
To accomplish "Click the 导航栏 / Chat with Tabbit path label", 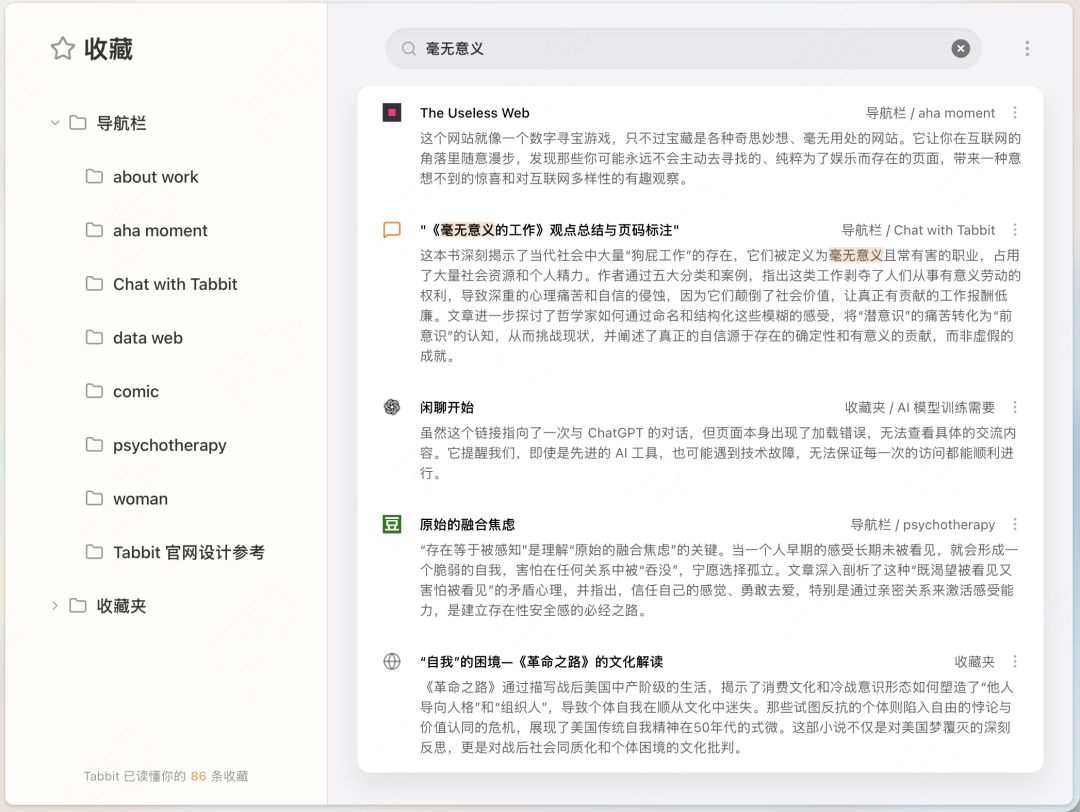I will (918, 230).
